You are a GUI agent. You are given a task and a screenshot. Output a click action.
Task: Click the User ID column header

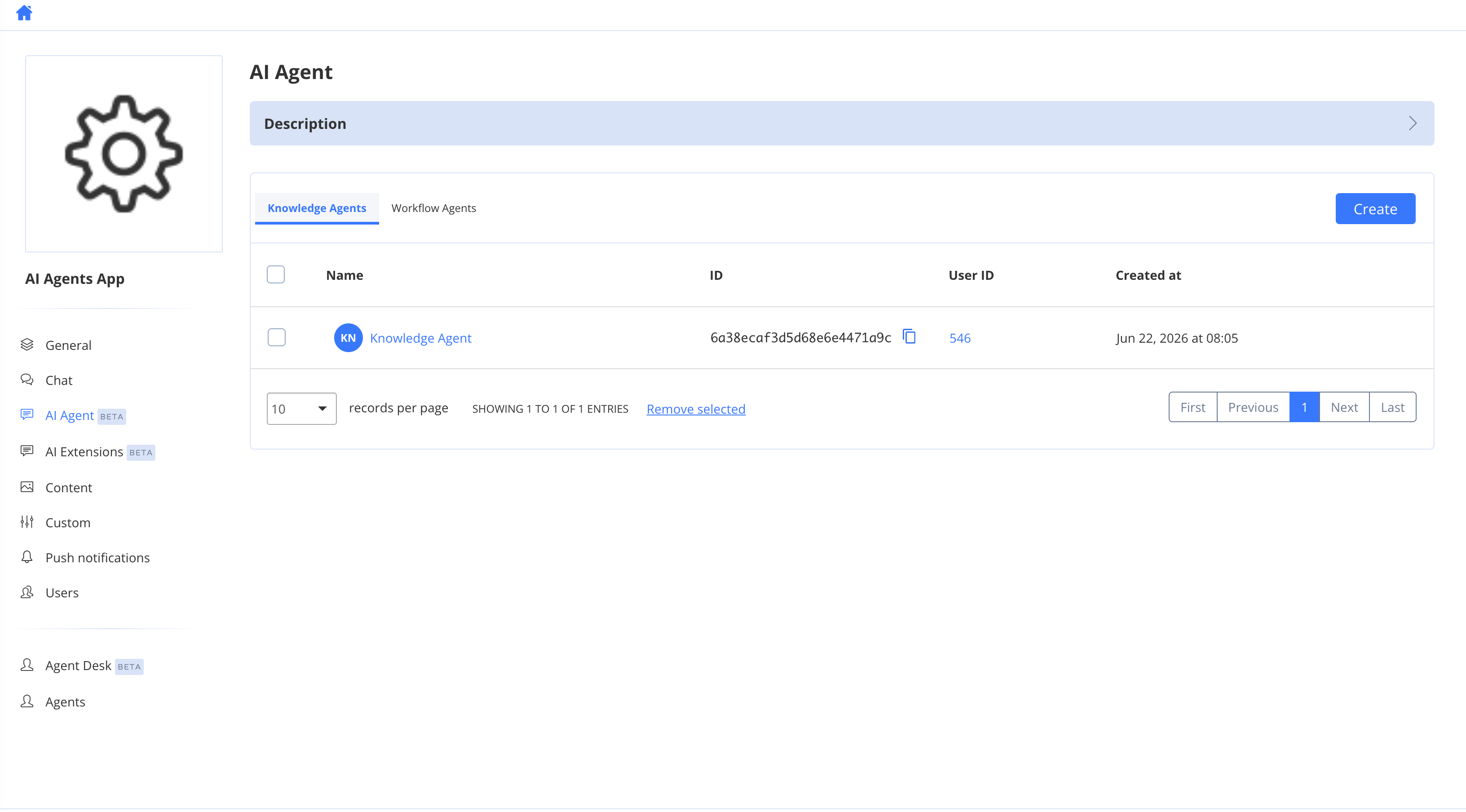click(x=971, y=275)
